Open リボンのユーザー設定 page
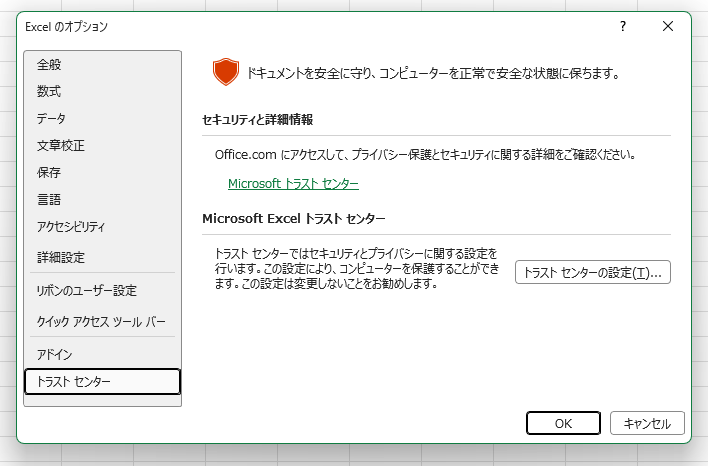Screen dimensions: 708x466 coord(87,291)
